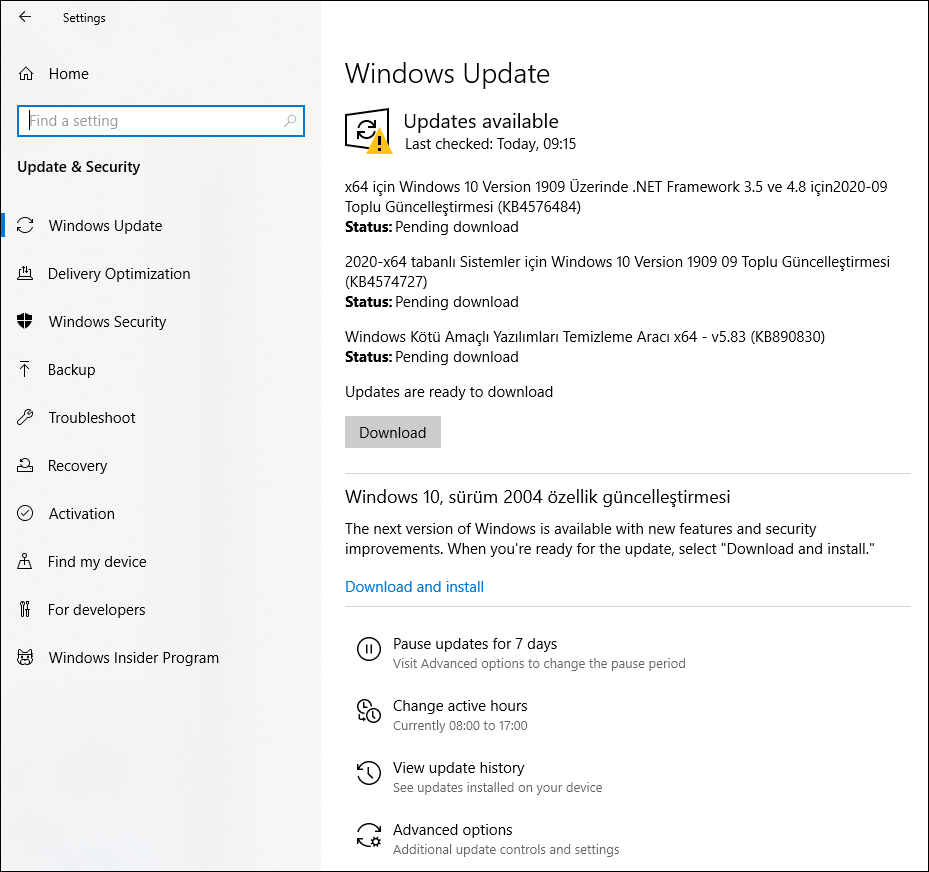This screenshot has height=872, width=929.
Task: Click the magnifier icon in search box
Action: [x=290, y=121]
